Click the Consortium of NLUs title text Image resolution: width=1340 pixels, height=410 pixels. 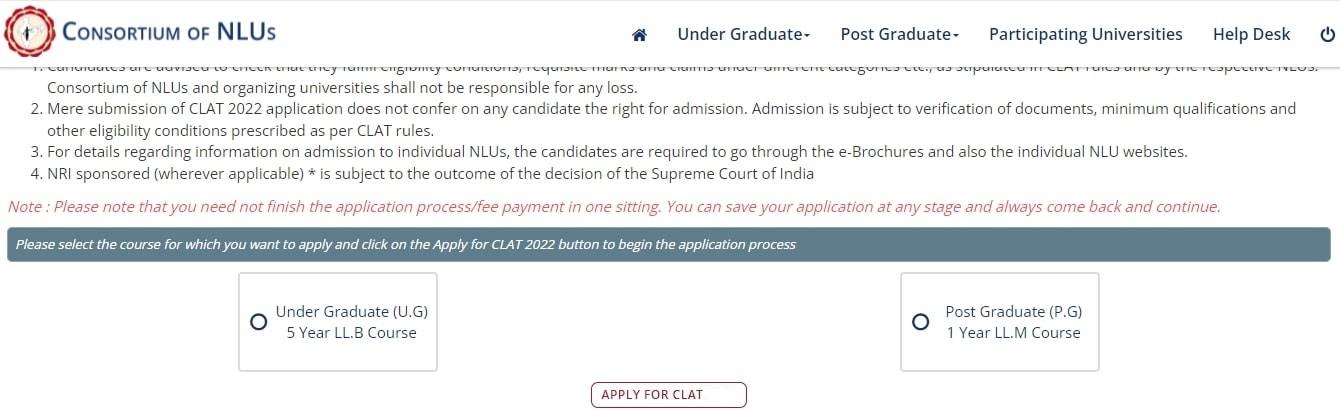(x=169, y=32)
